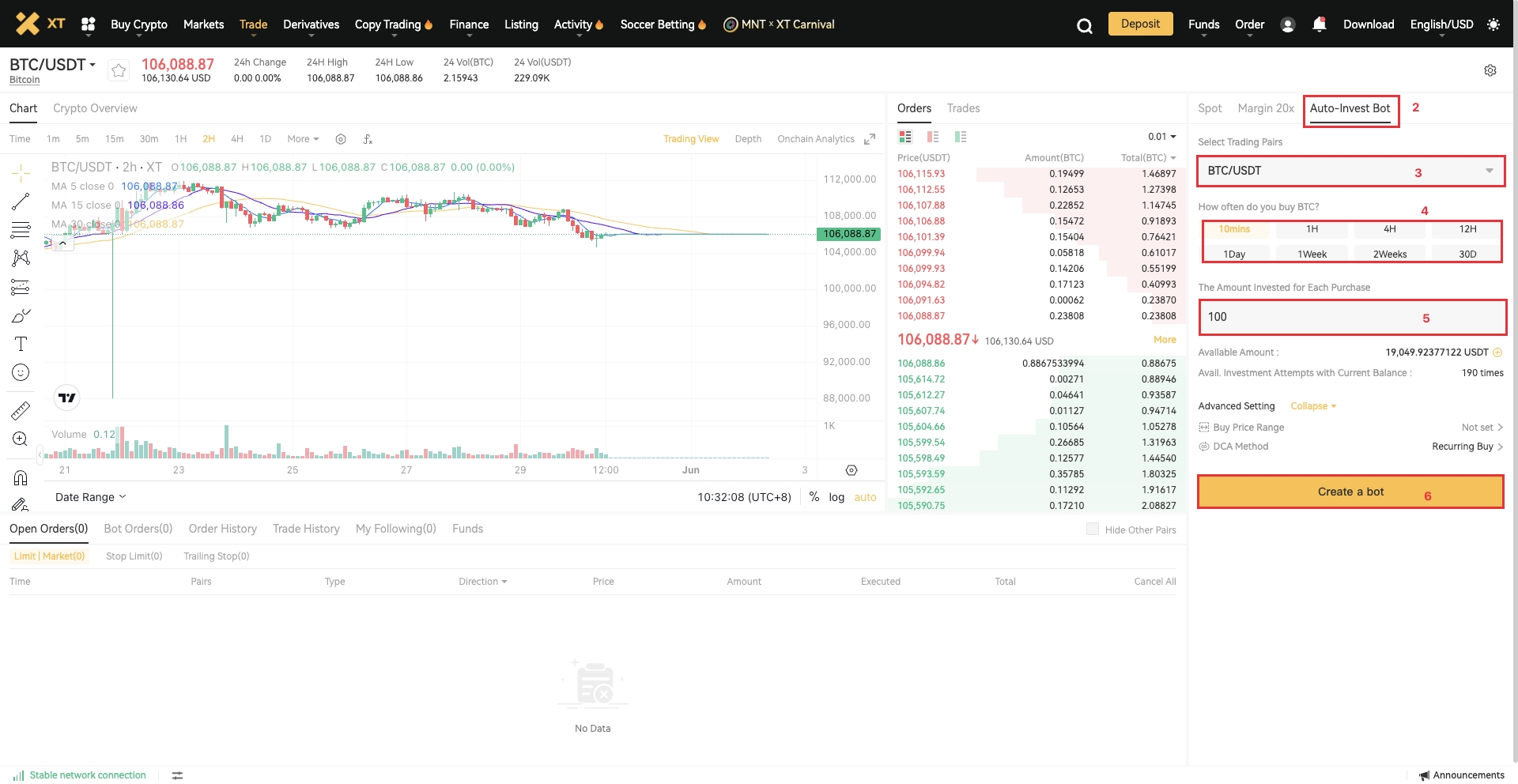Switch to the Trades tab

[963, 108]
